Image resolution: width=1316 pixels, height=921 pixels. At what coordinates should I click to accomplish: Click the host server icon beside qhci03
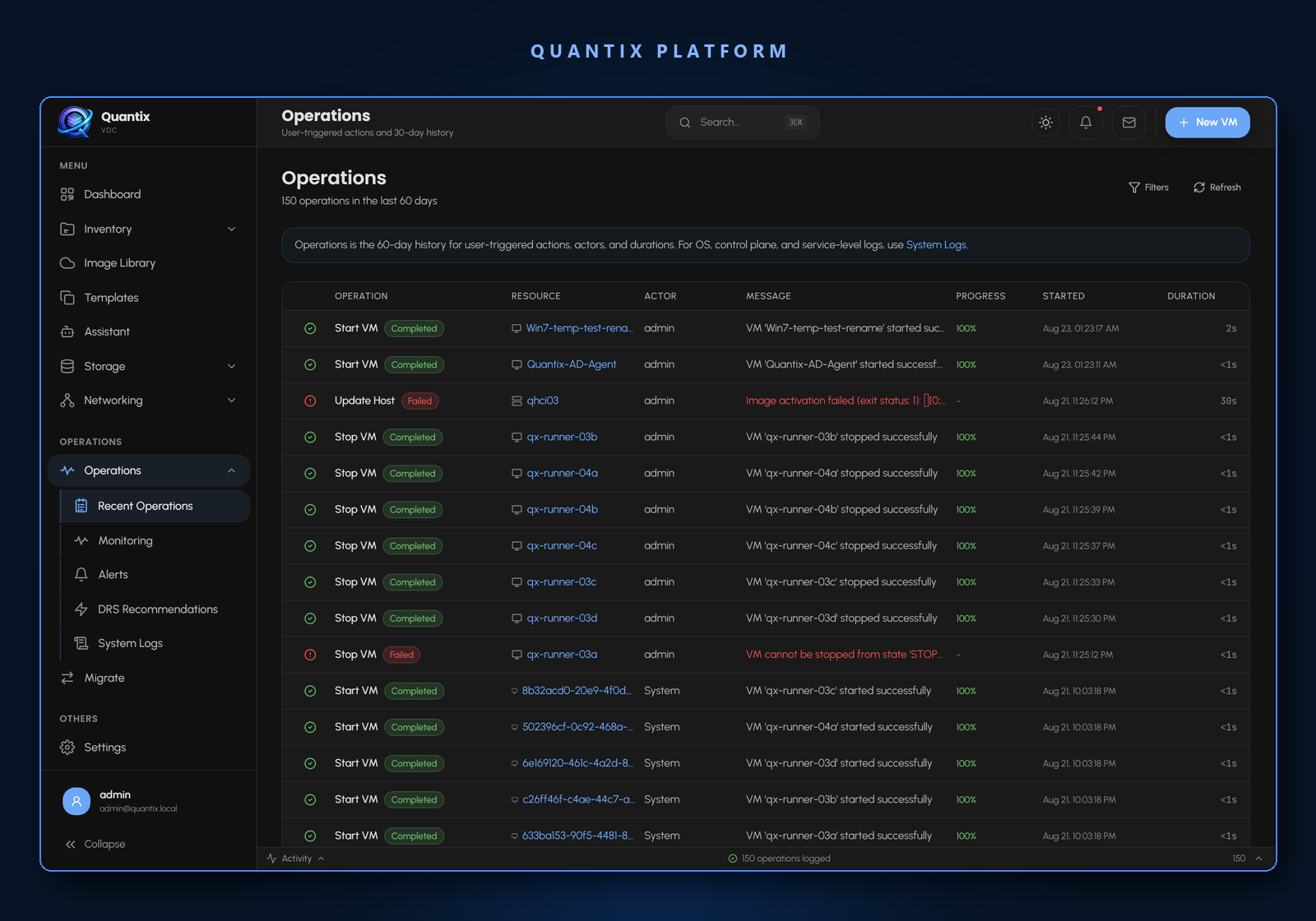pyautogui.click(x=517, y=401)
